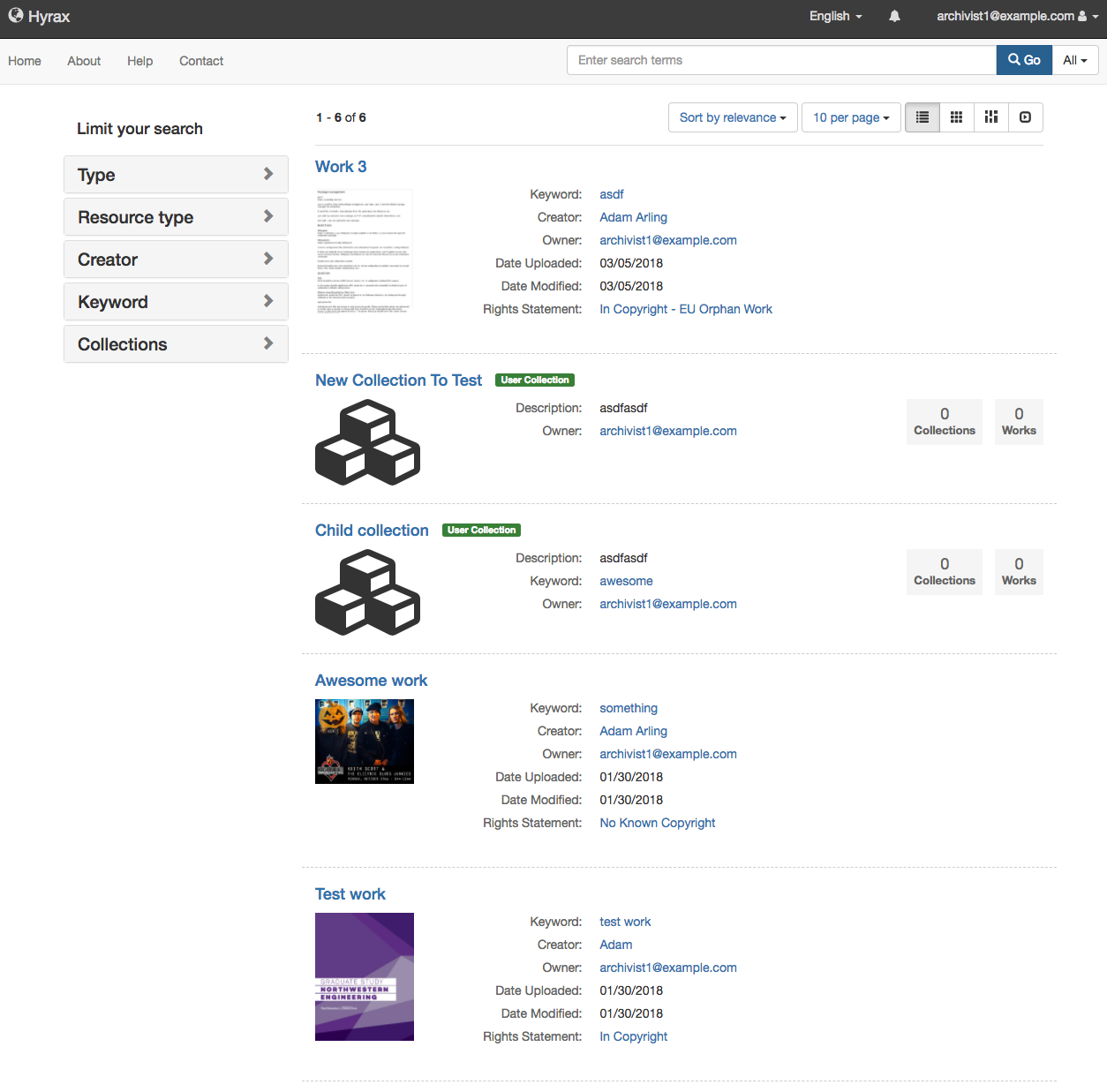Click Works count for New Collection To Test

point(1019,422)
